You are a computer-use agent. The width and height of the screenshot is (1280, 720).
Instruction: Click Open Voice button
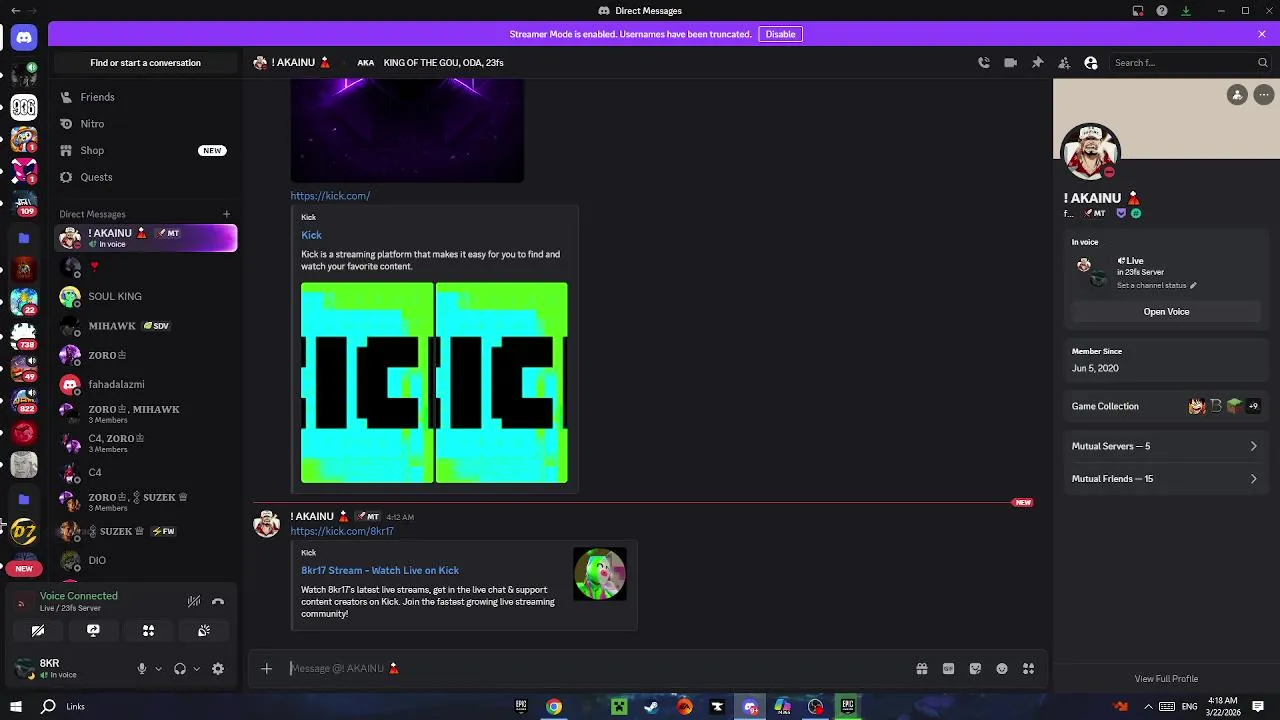[1166, 312]
